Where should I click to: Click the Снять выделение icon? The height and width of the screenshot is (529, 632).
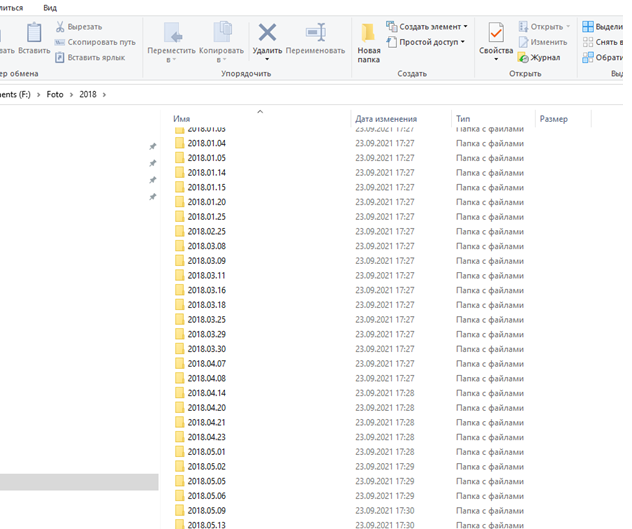pos(588,42)
